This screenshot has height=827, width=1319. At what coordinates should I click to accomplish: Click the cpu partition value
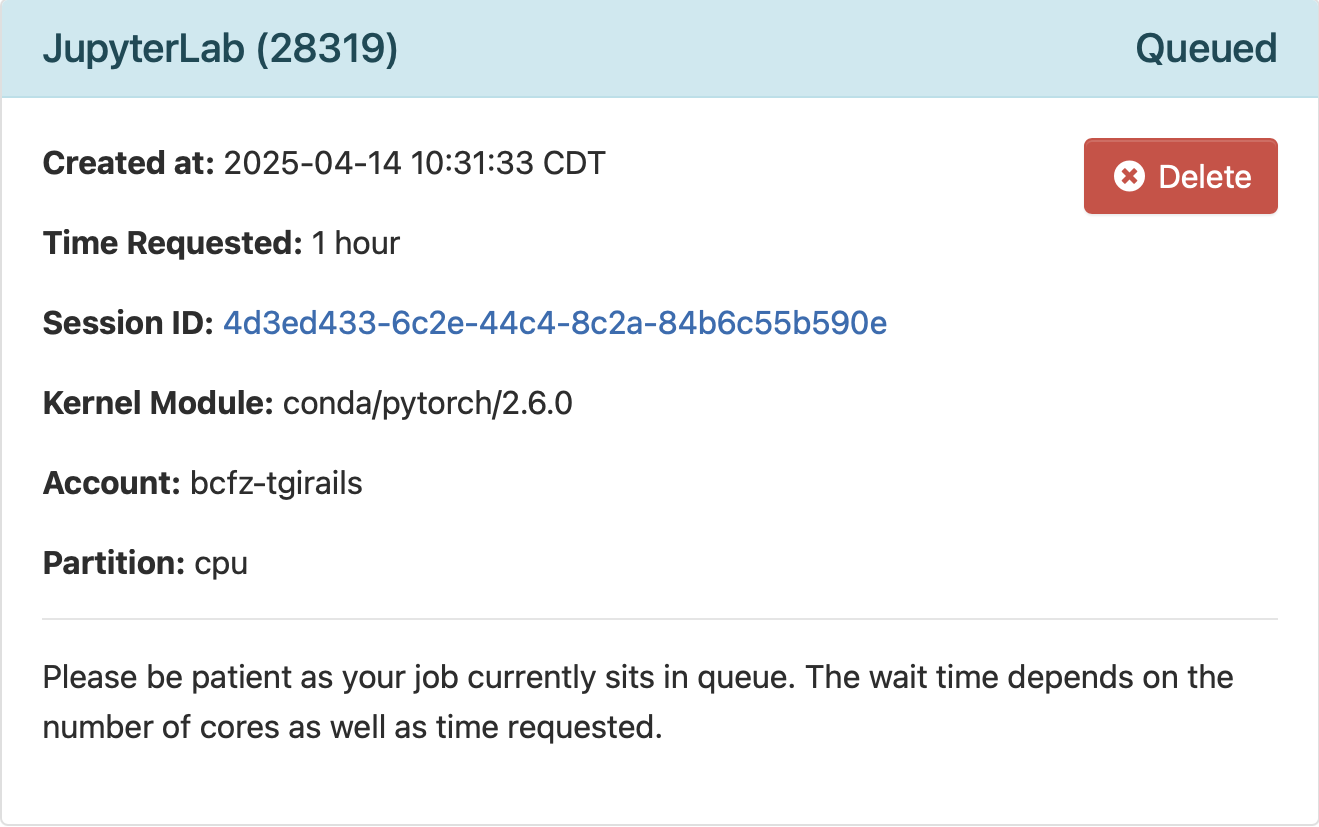[221, 565]
